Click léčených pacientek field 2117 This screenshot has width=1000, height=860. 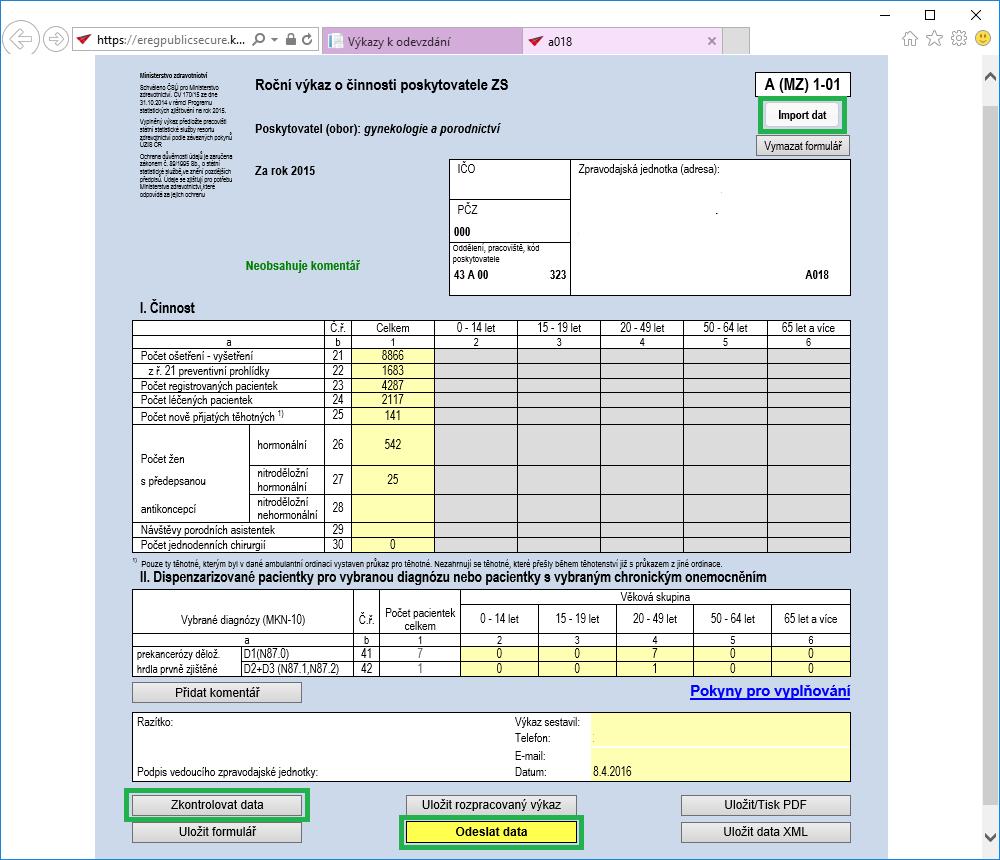393,400
